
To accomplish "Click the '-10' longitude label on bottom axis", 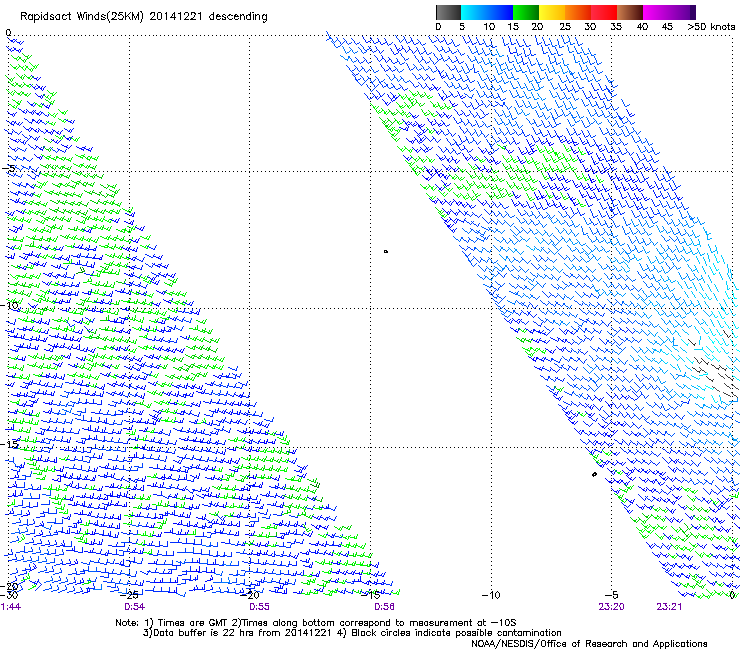I will click(491, 595).
